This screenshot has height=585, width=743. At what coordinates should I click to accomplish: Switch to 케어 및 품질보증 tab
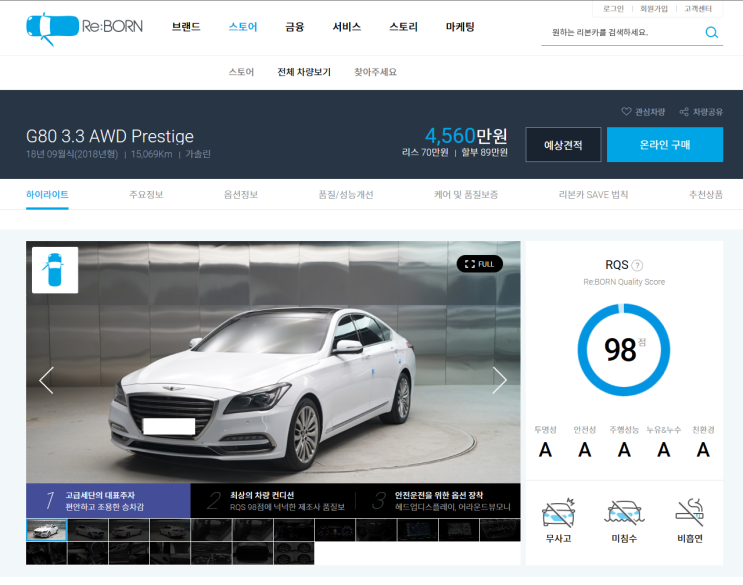point(466,195)
